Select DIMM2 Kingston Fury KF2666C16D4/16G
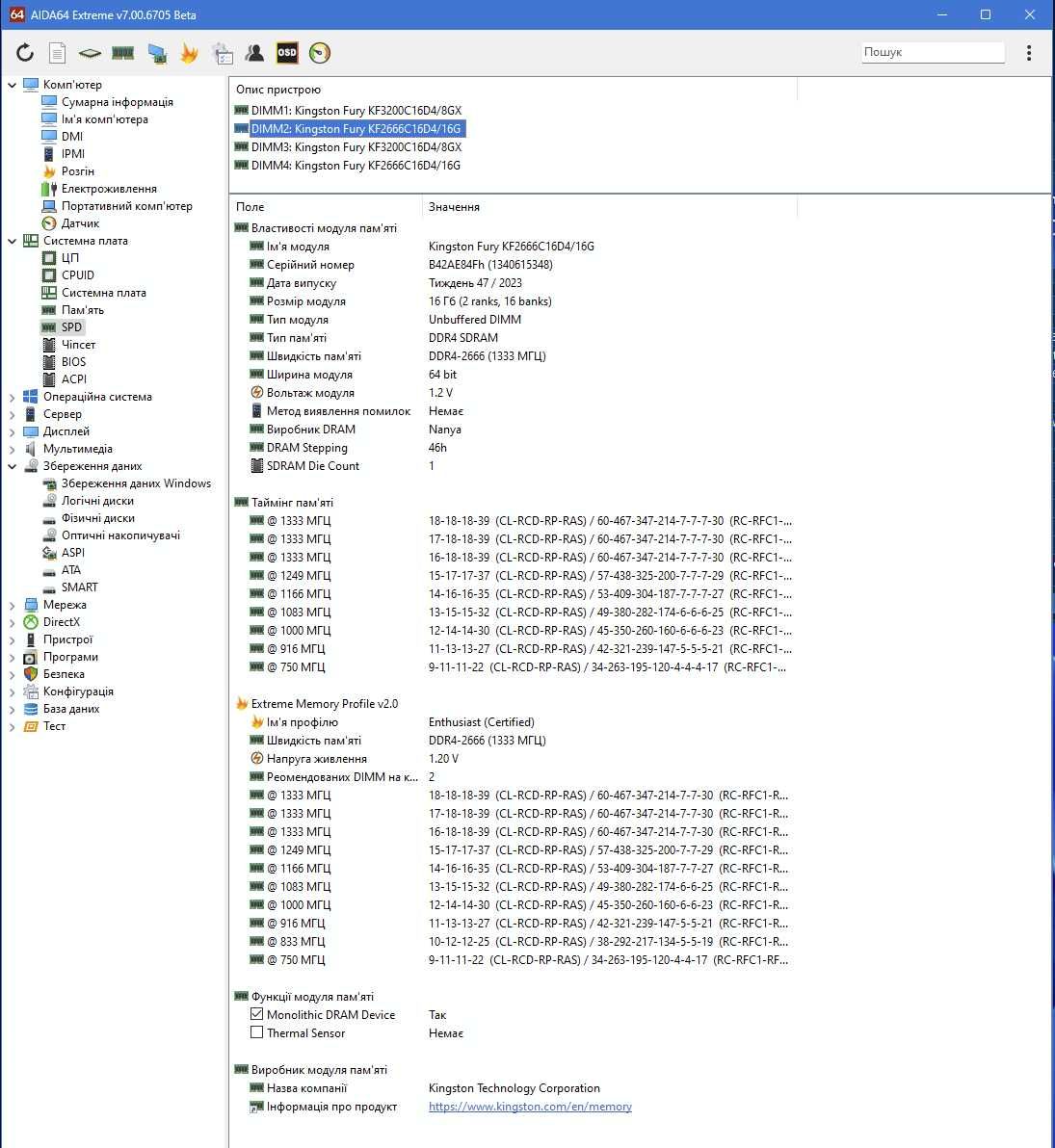This screenshot has height=1148, width=1055. click(356, 129)
